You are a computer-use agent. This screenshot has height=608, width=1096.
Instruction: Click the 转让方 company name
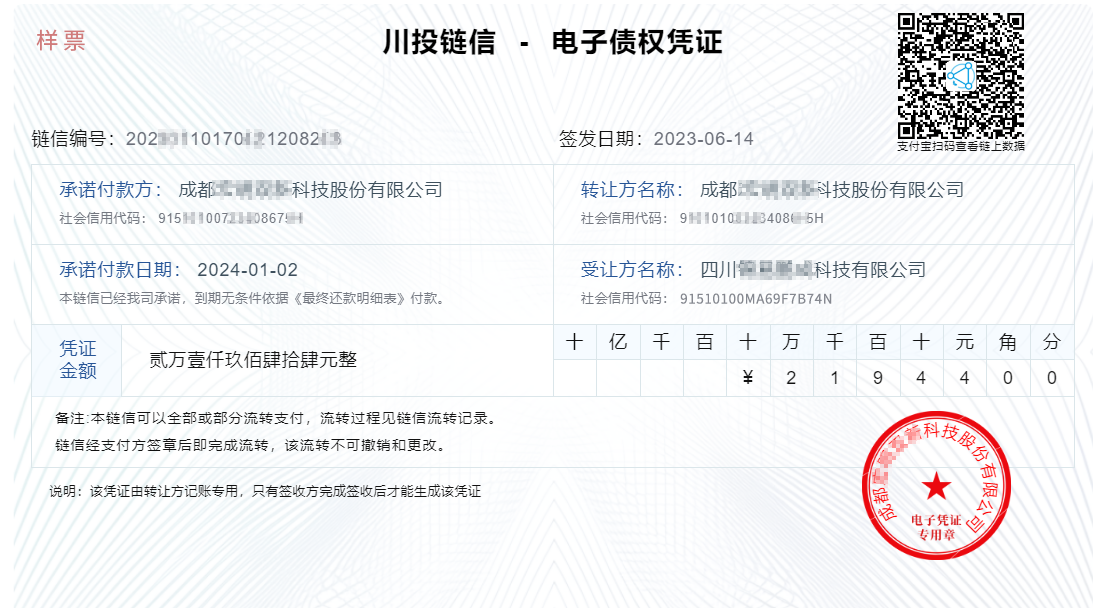832,190
